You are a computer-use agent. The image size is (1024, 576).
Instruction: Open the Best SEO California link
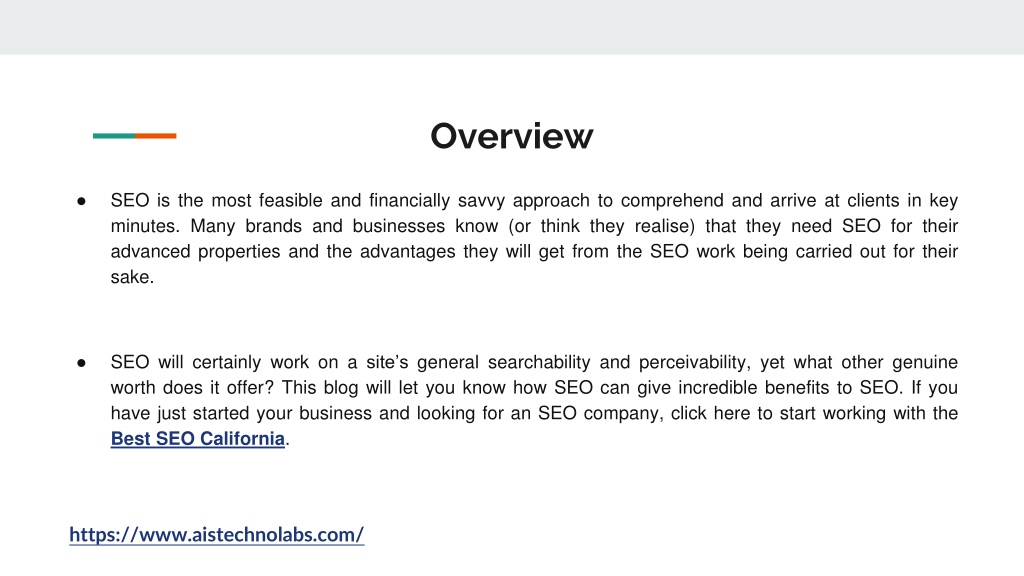tap(198, 439)
